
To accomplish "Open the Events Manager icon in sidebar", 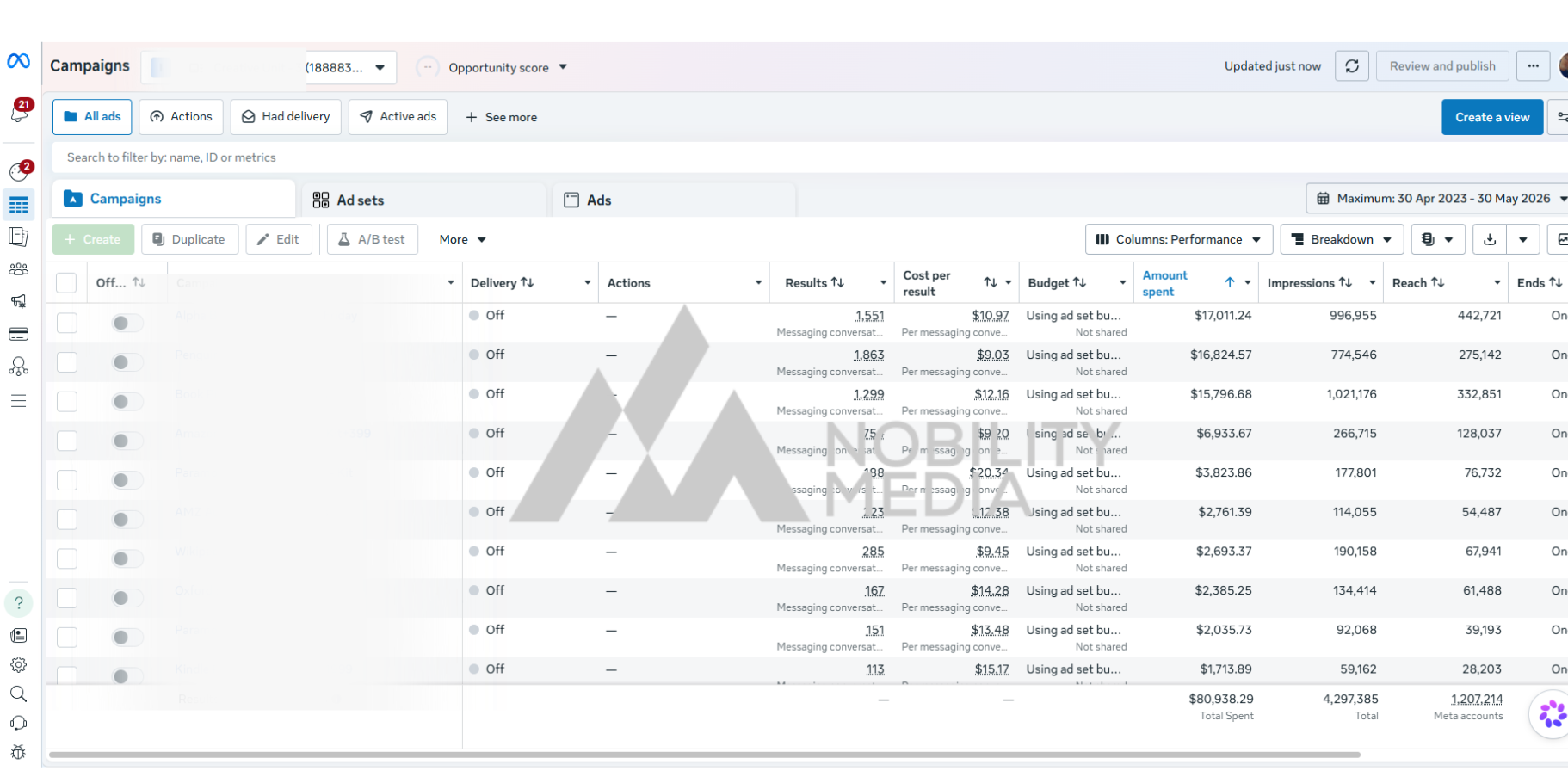I will 18,367.
